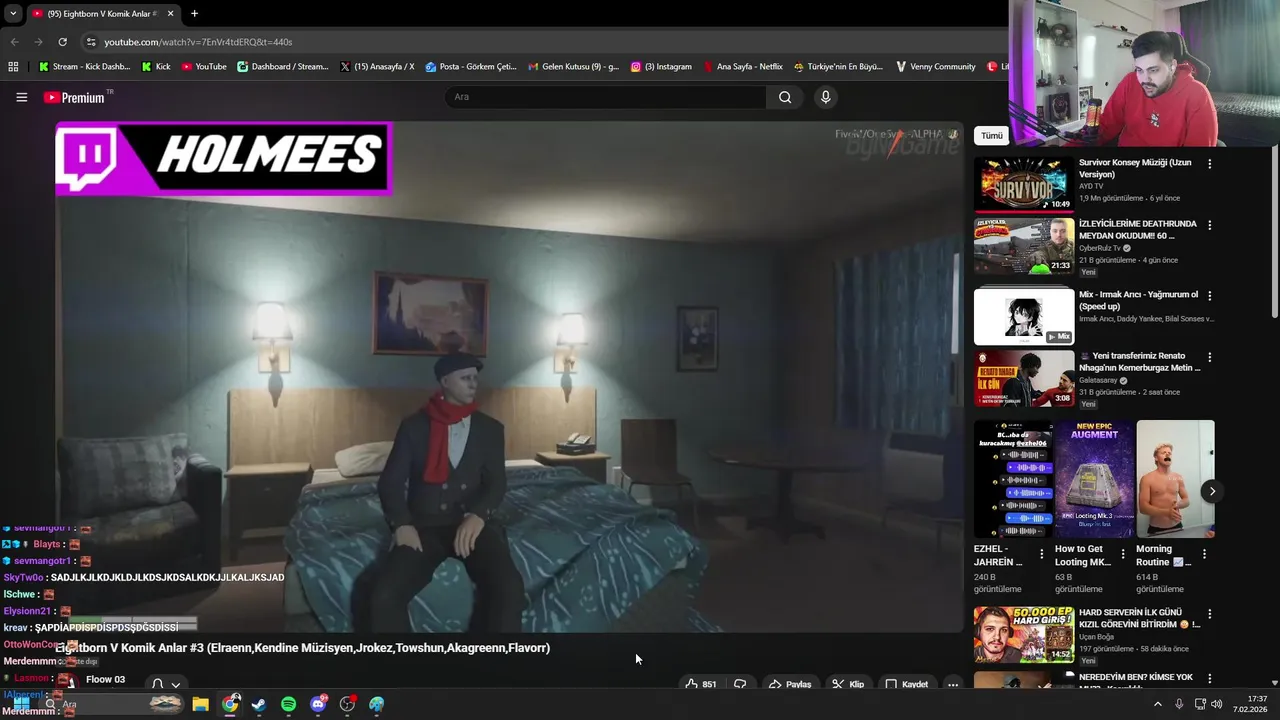Open Chrome from the Windows taskbar
The height and width of the screenshot is (720, 1280).
point(230,704)
